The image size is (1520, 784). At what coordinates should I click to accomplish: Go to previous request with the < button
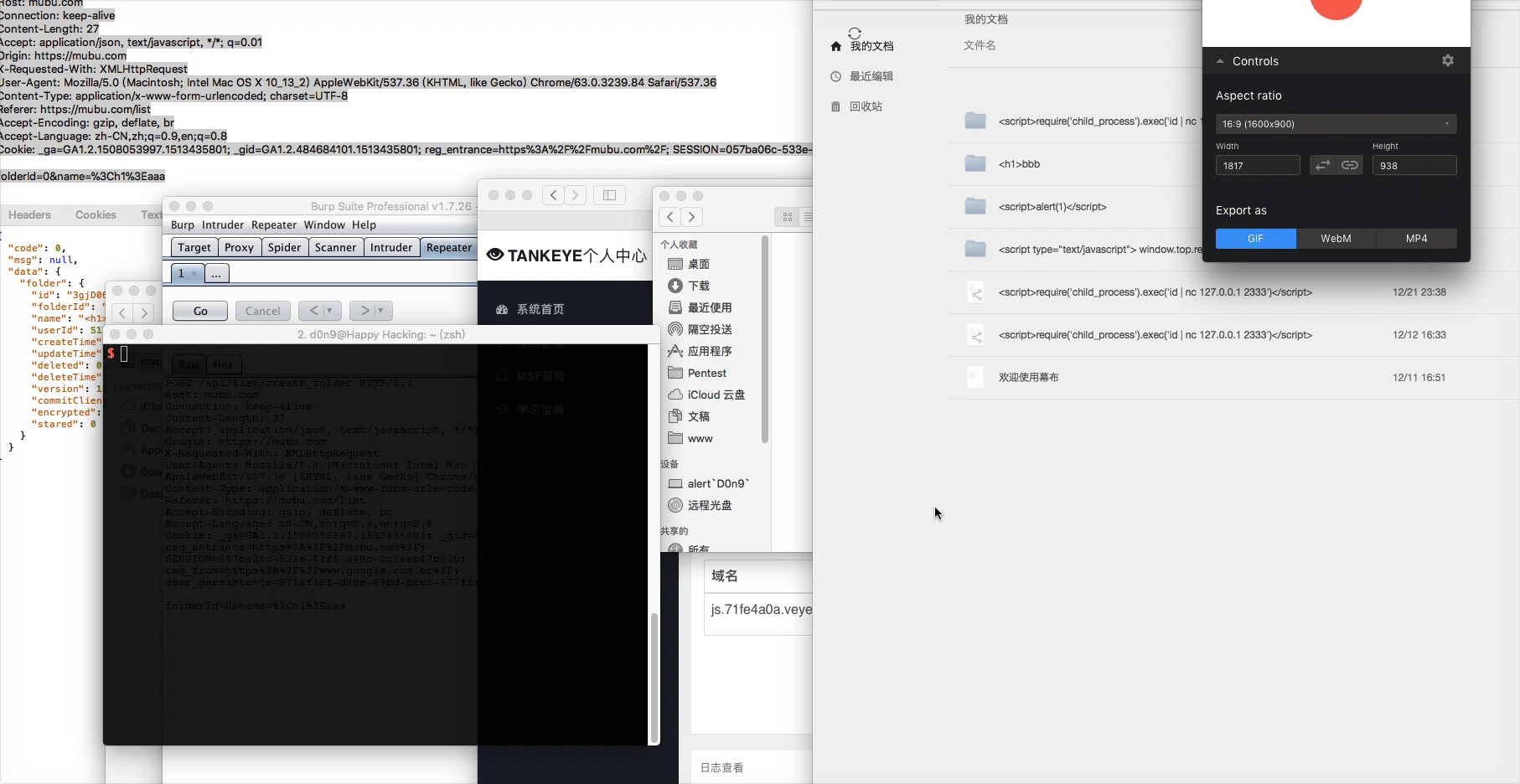[x=313, y=311]
